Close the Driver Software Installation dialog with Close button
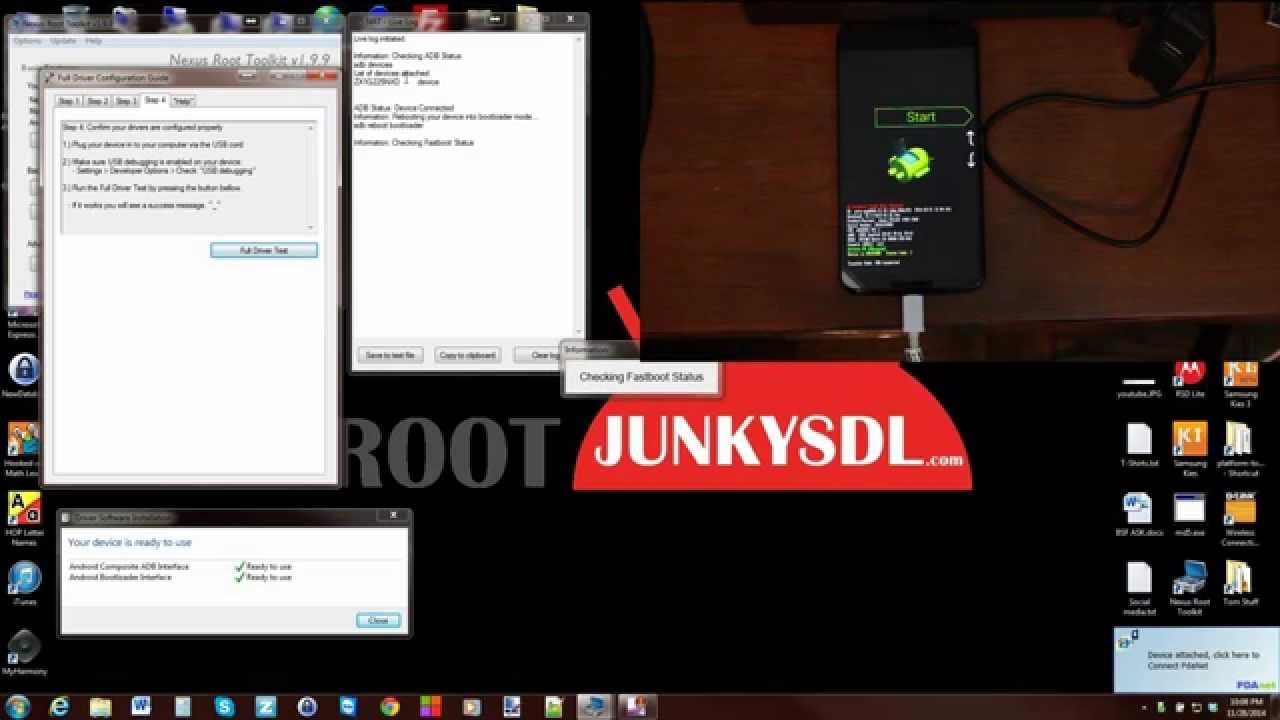Screen dimensions: 1280x720 (x=378, y=620)
